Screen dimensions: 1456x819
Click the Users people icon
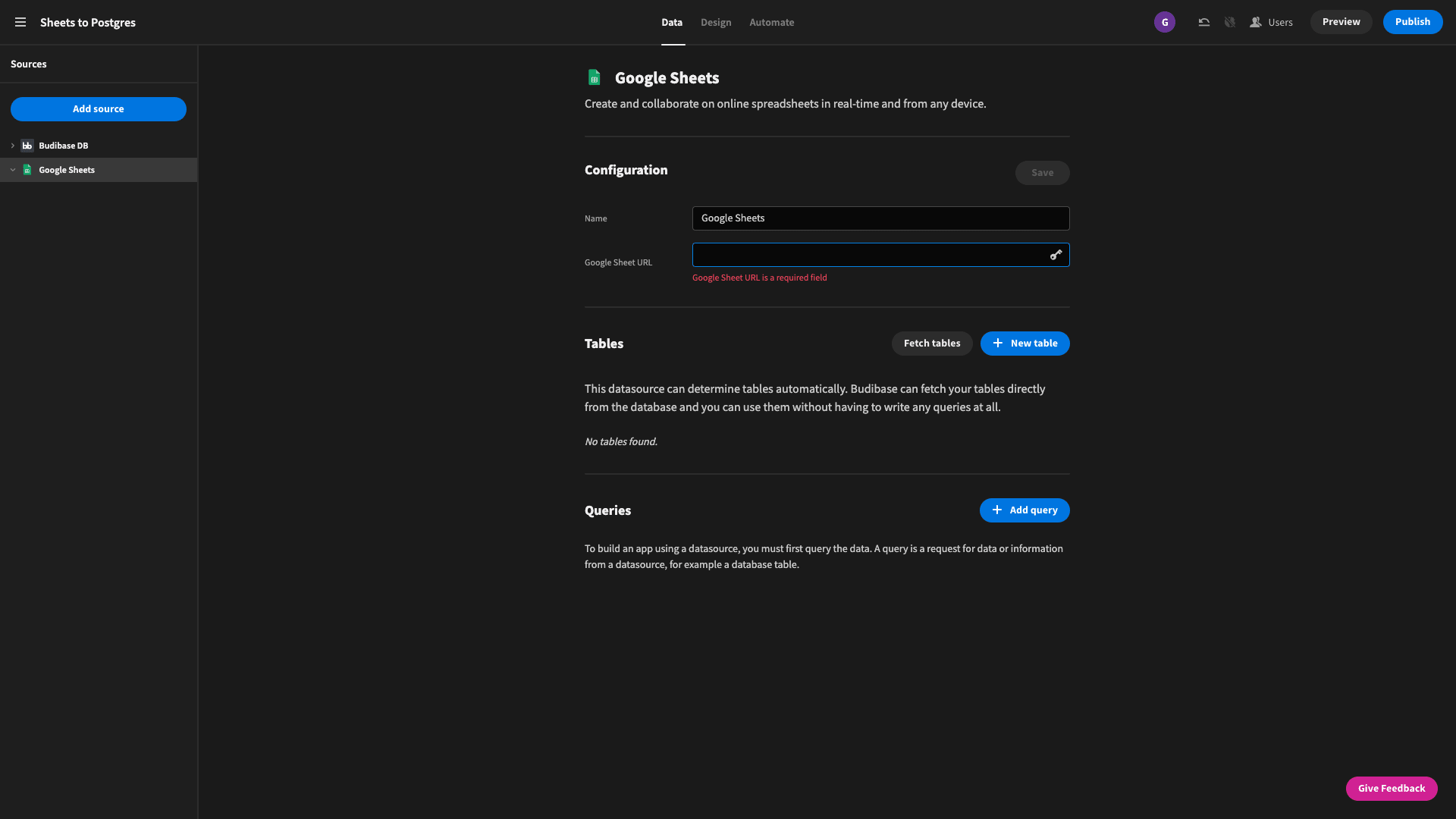(x=1256, y=22)
